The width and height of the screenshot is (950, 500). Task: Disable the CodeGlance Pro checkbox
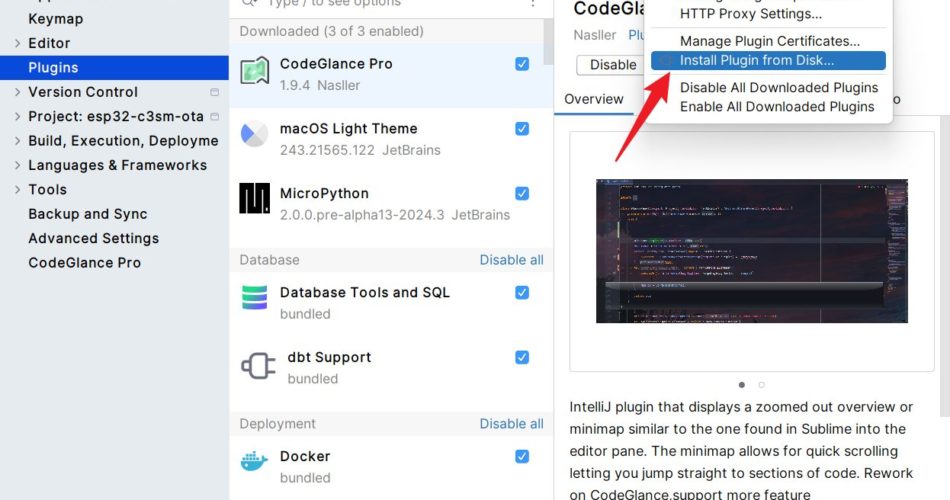(522, 64)
